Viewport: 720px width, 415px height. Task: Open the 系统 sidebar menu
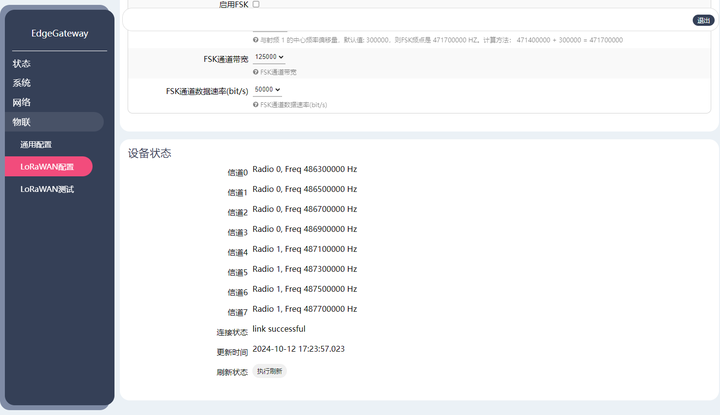tap(22, 83)
